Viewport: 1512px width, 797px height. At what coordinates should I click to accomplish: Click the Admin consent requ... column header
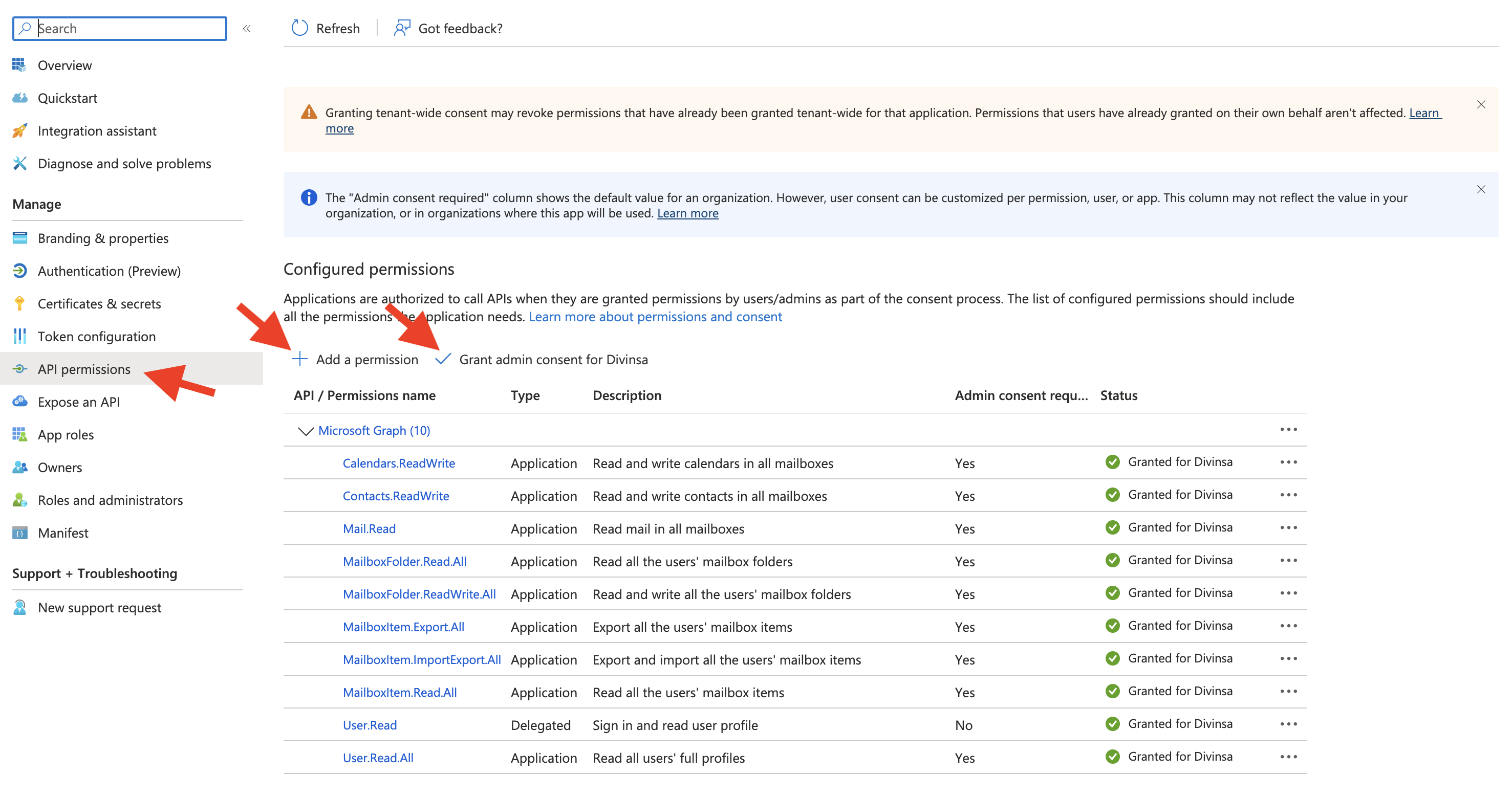1021,395
